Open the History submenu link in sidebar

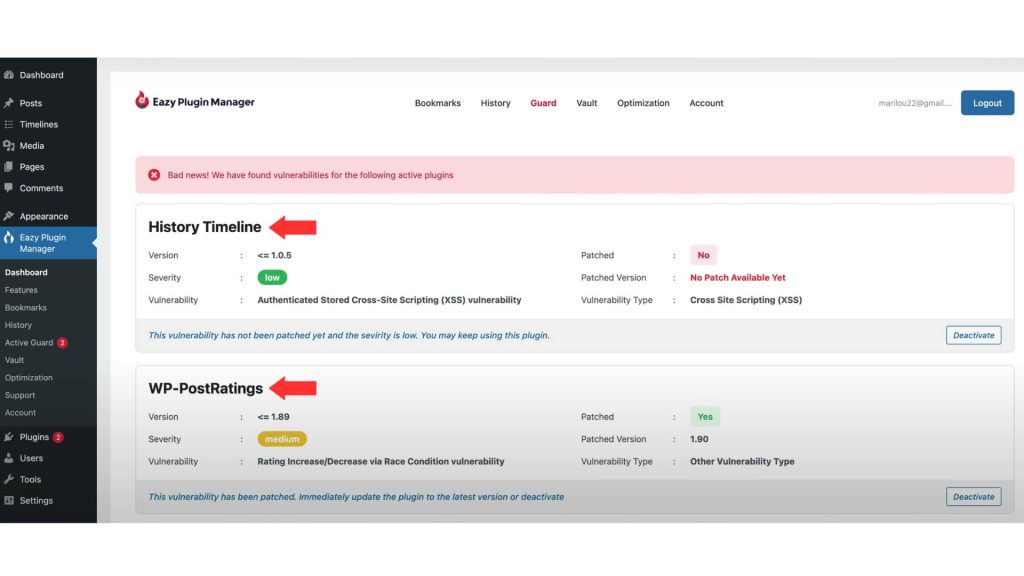pos(18,325)
